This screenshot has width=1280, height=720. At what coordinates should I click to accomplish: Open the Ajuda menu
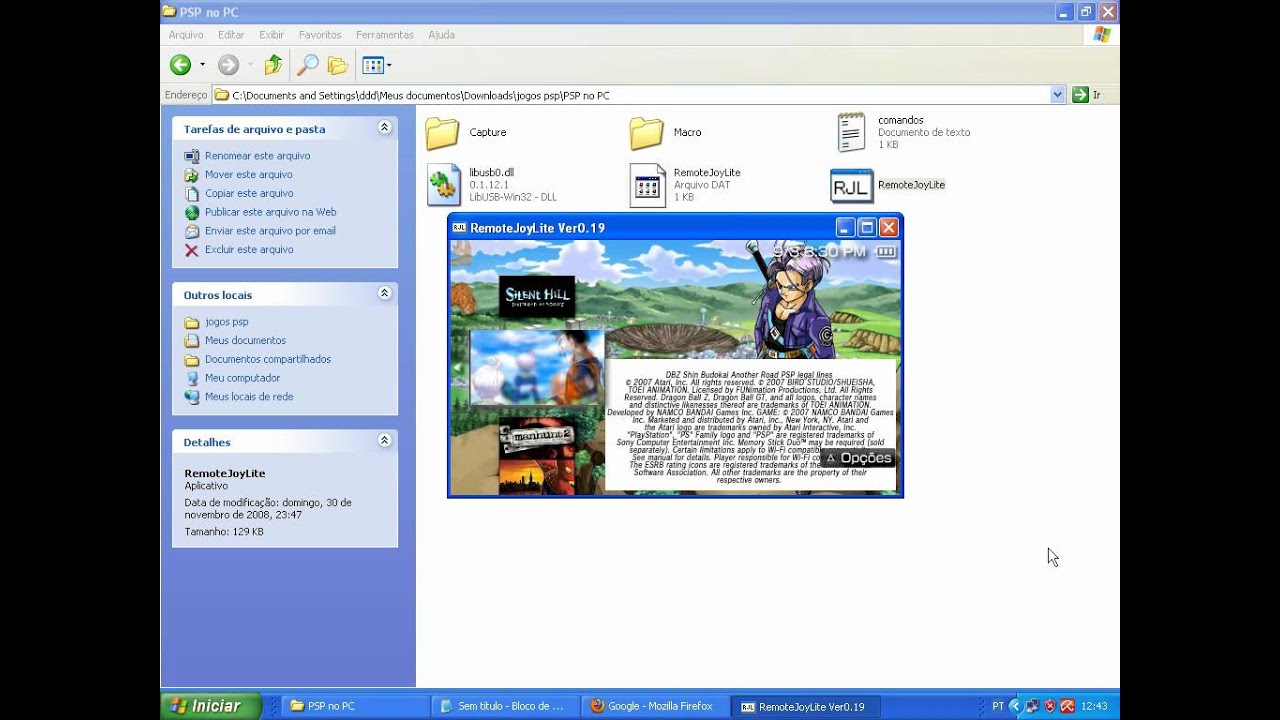point(441,35)
